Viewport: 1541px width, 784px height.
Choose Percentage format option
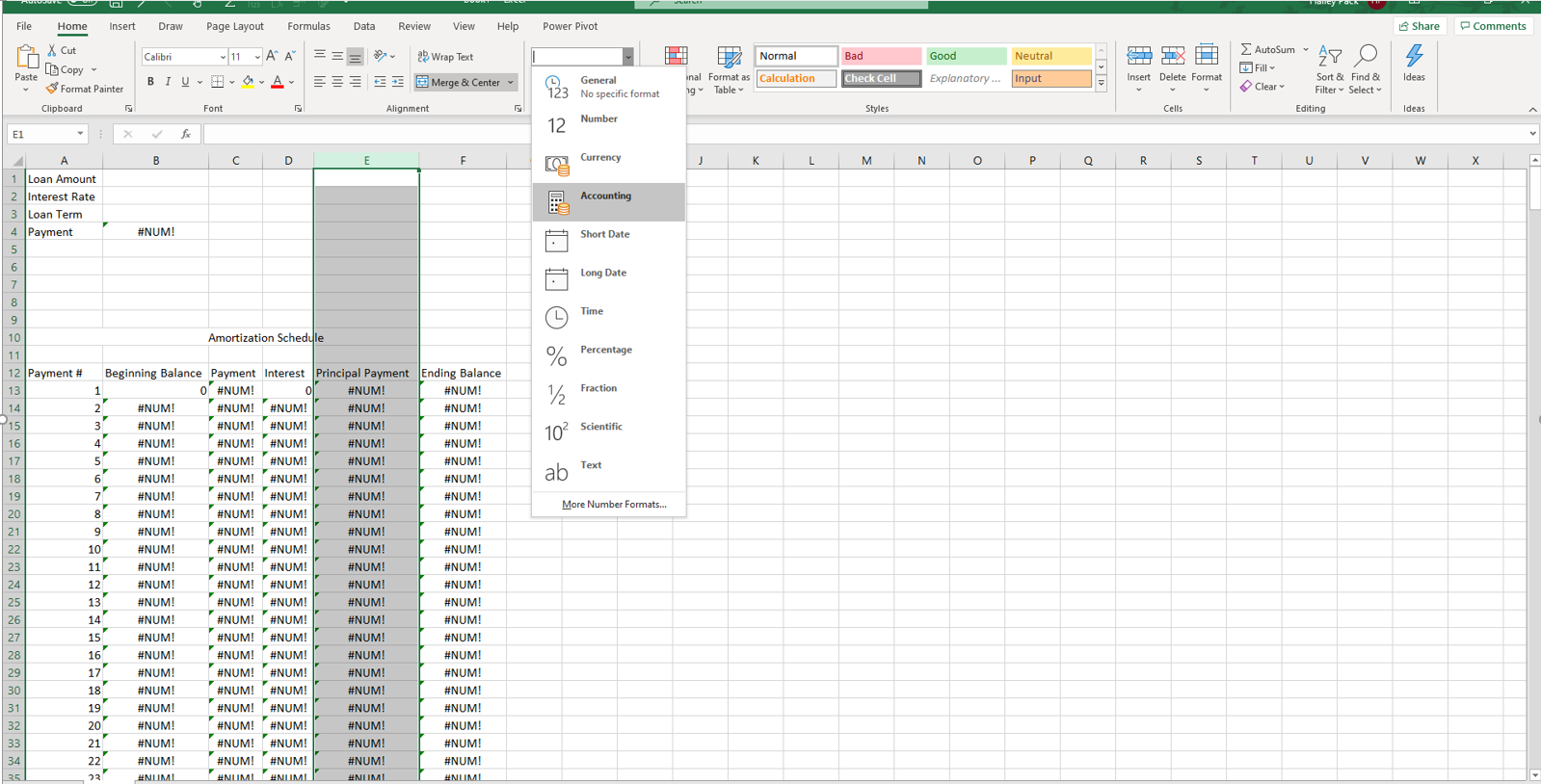[x=609, y=356]
